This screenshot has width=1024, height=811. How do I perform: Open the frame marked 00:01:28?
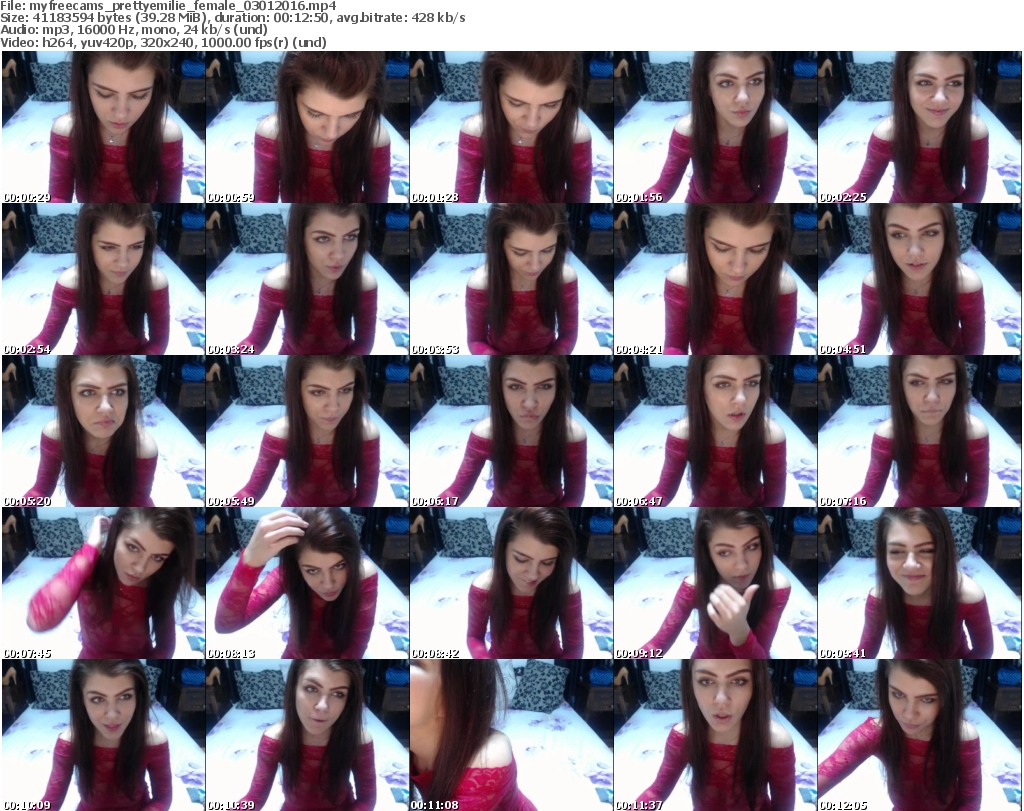(x=511, y=127)
